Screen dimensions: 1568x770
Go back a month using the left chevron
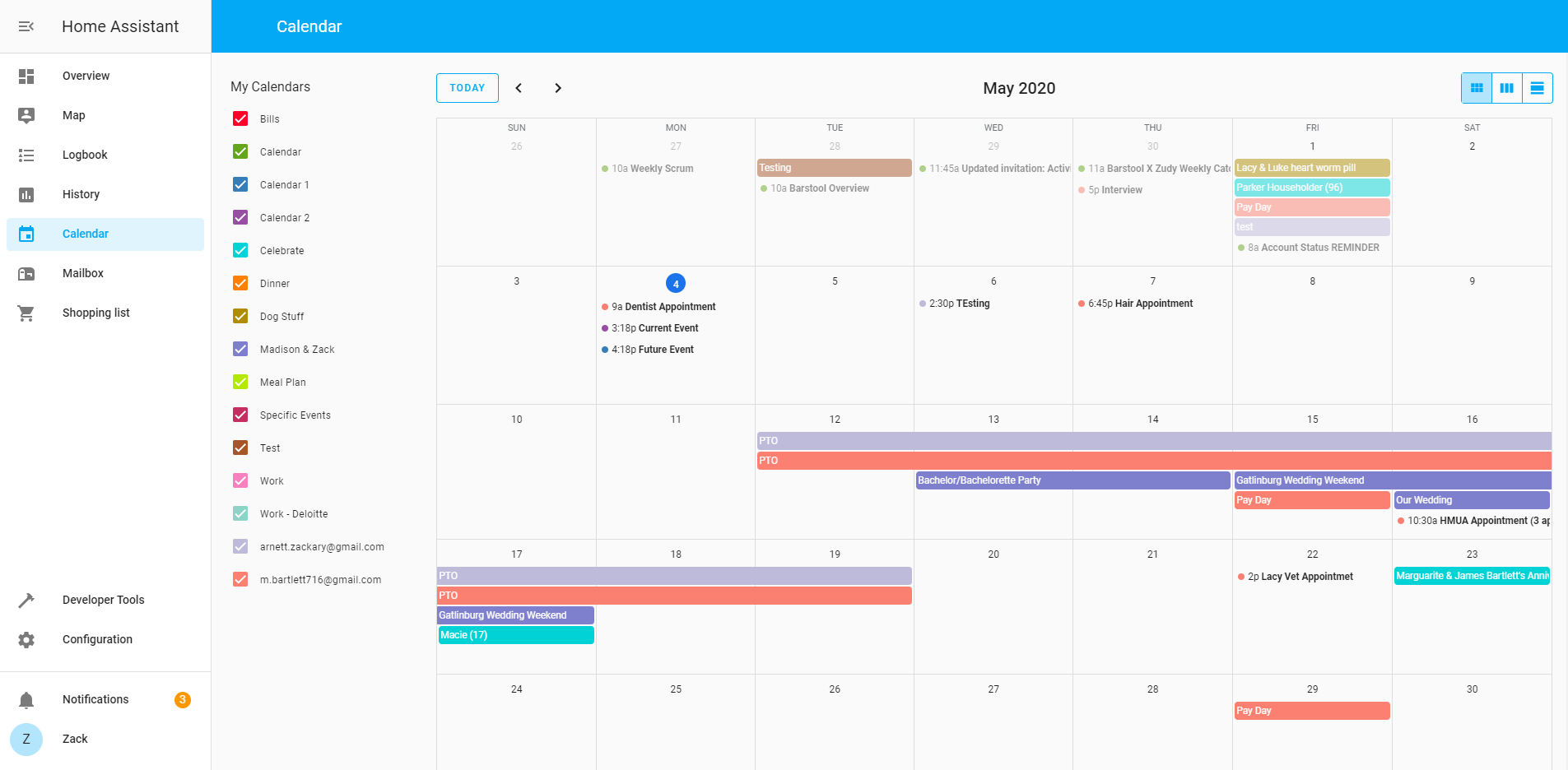tap(519, 87)
